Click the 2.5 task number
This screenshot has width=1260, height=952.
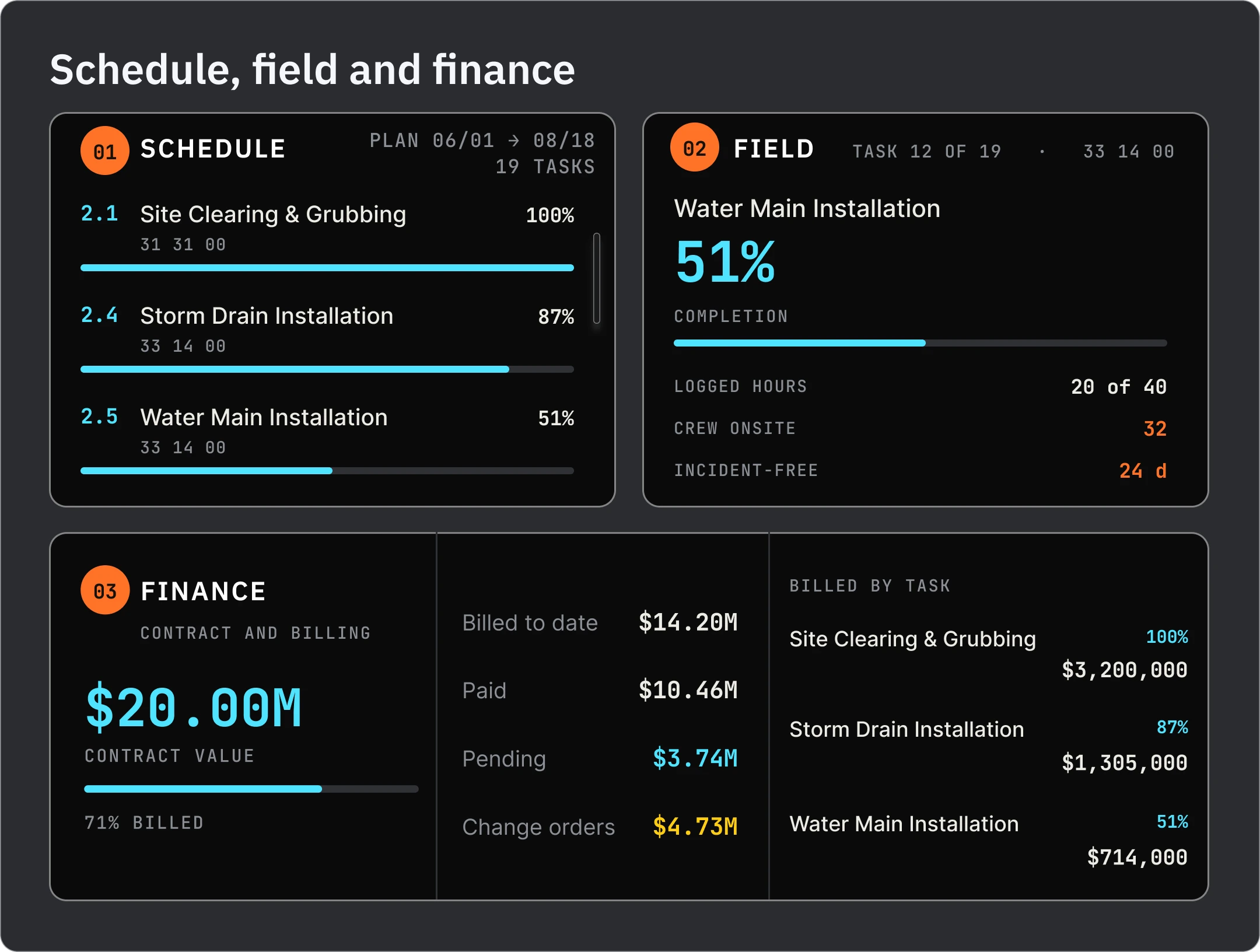pos(99,416)
